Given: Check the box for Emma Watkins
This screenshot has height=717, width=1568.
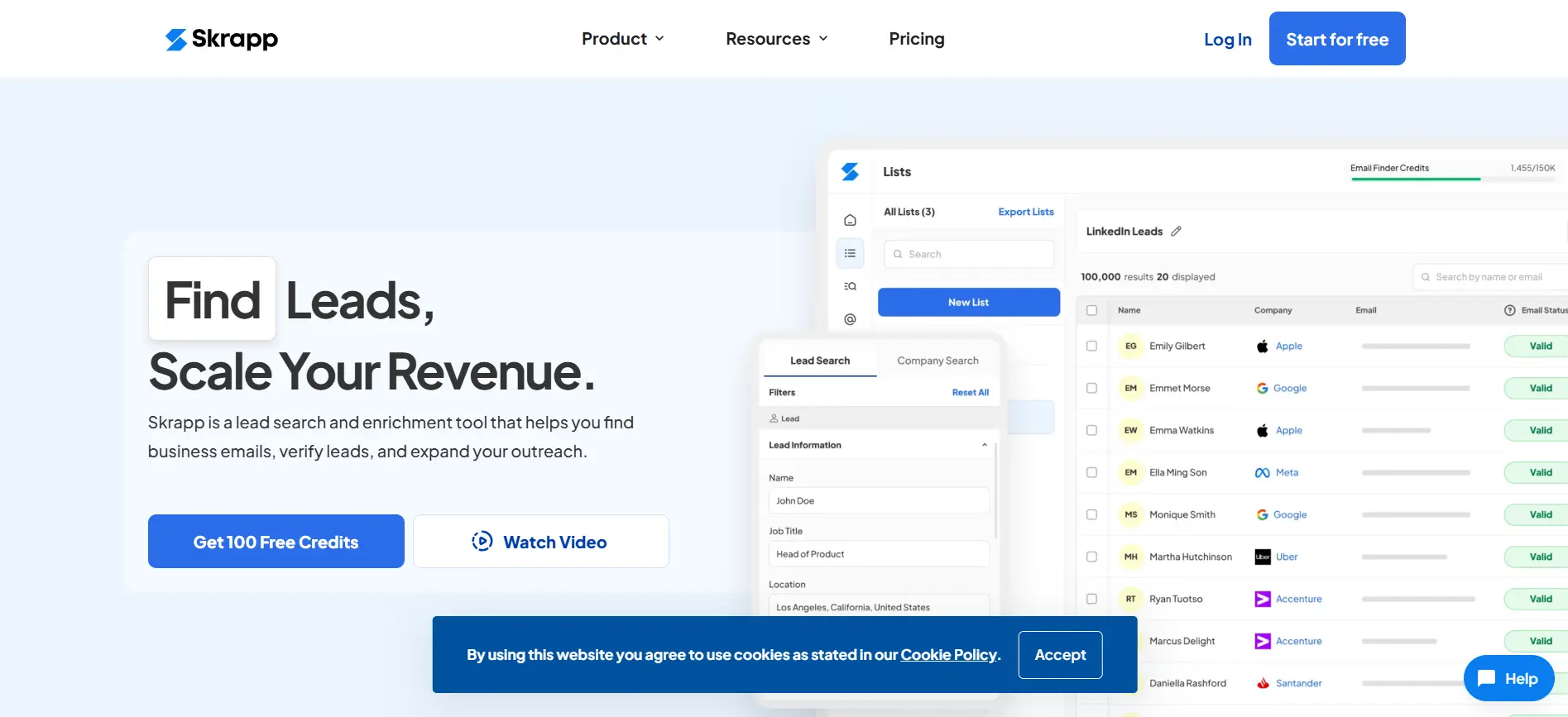Looking at the screenshot, I should [x=1091, y=431].
